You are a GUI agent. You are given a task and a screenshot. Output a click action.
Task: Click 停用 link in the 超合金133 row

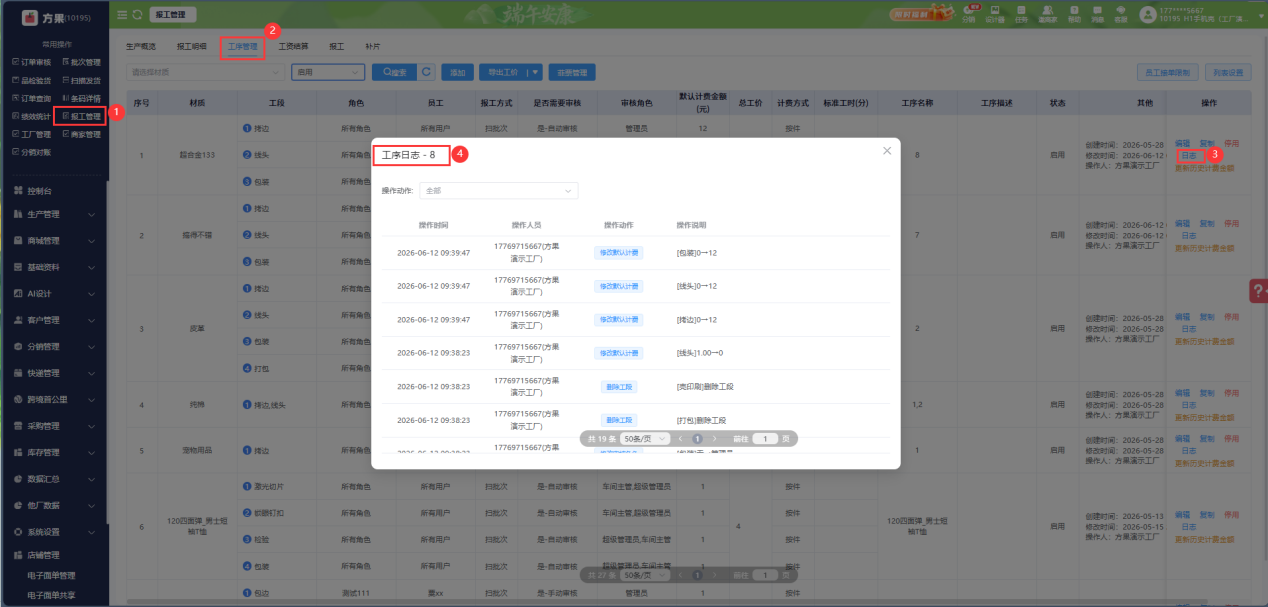coord(1232,143)
